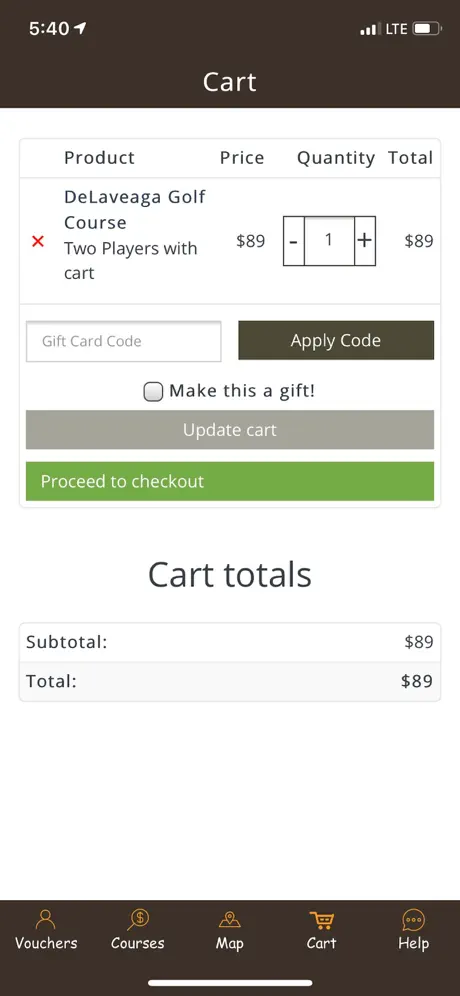Open the Help tab chat bubble icon
460x996 pixels.
pos(414,920)
